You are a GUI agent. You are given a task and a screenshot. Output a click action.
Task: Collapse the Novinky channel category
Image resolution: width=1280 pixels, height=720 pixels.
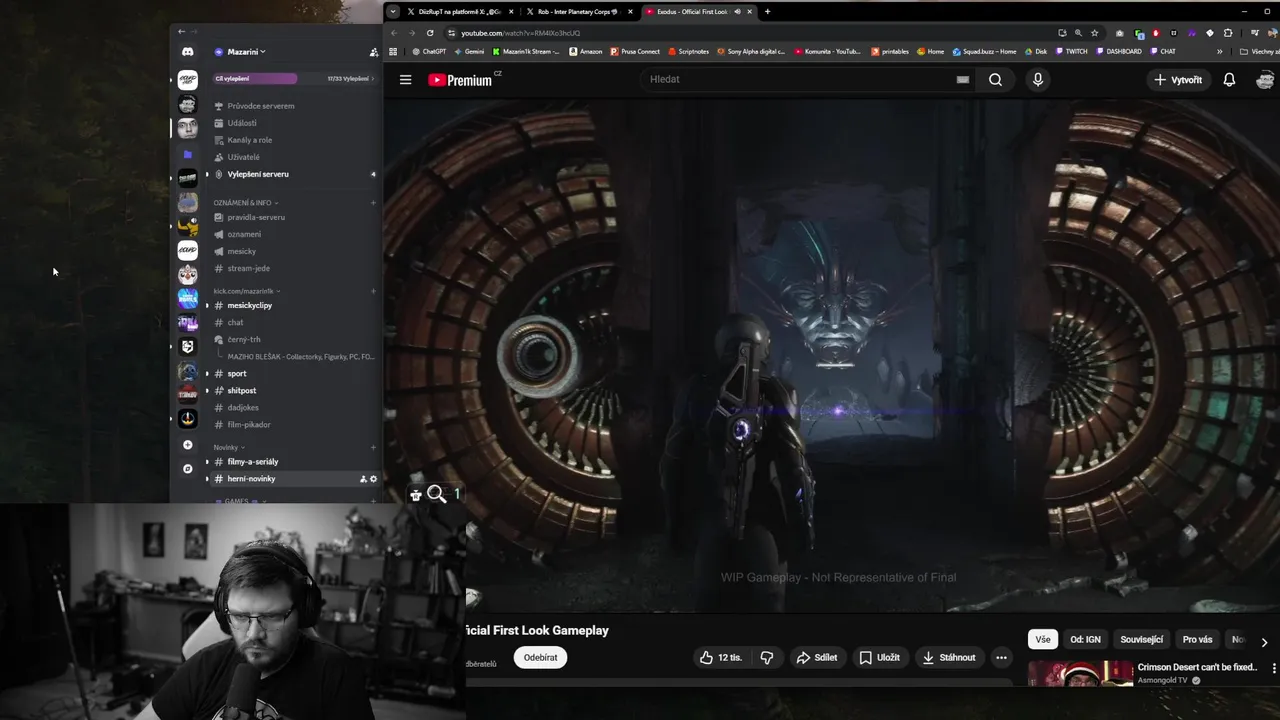229,447
